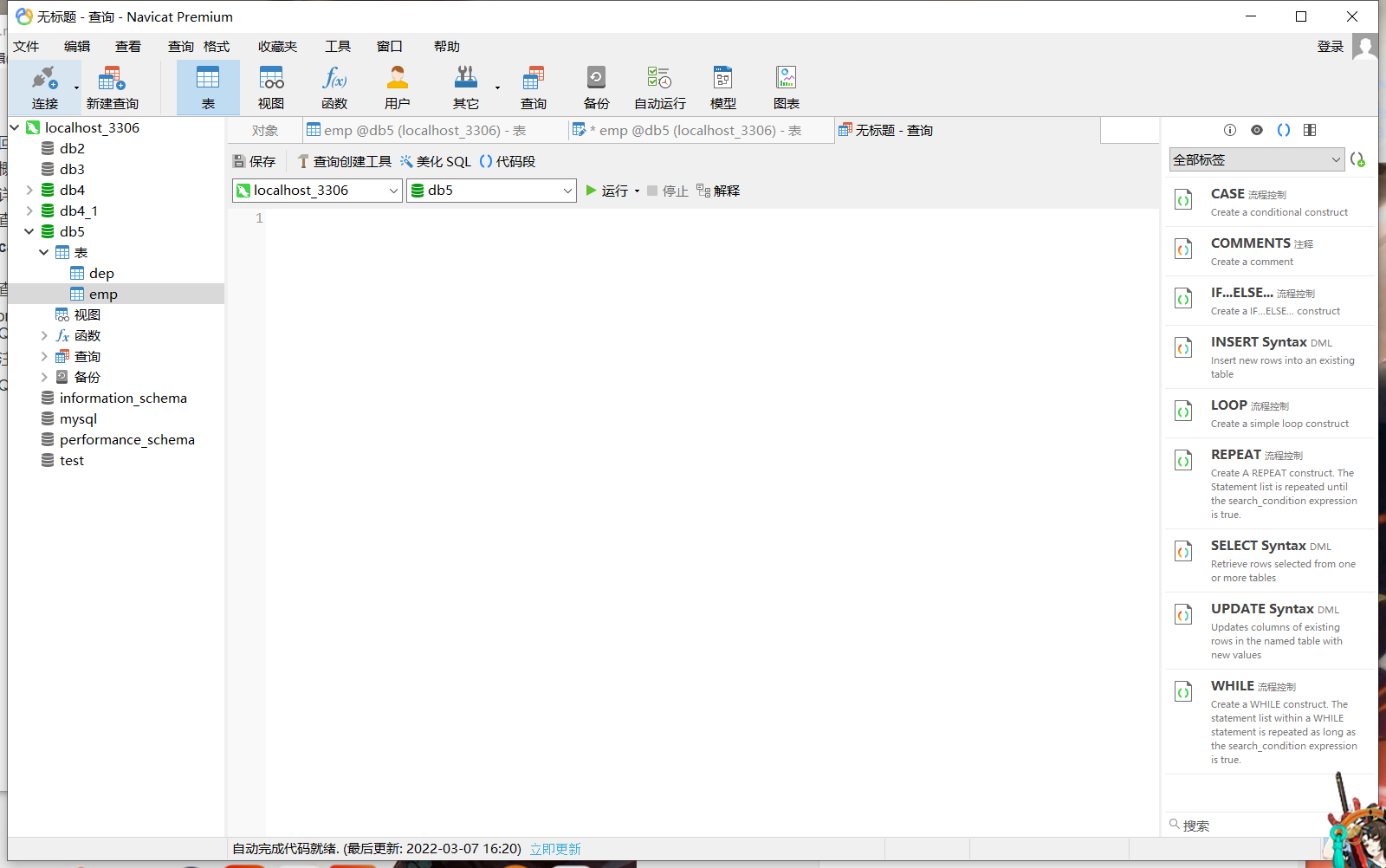Select the INSERT Syntax snippet
1386x868 pixels.
1271,357
